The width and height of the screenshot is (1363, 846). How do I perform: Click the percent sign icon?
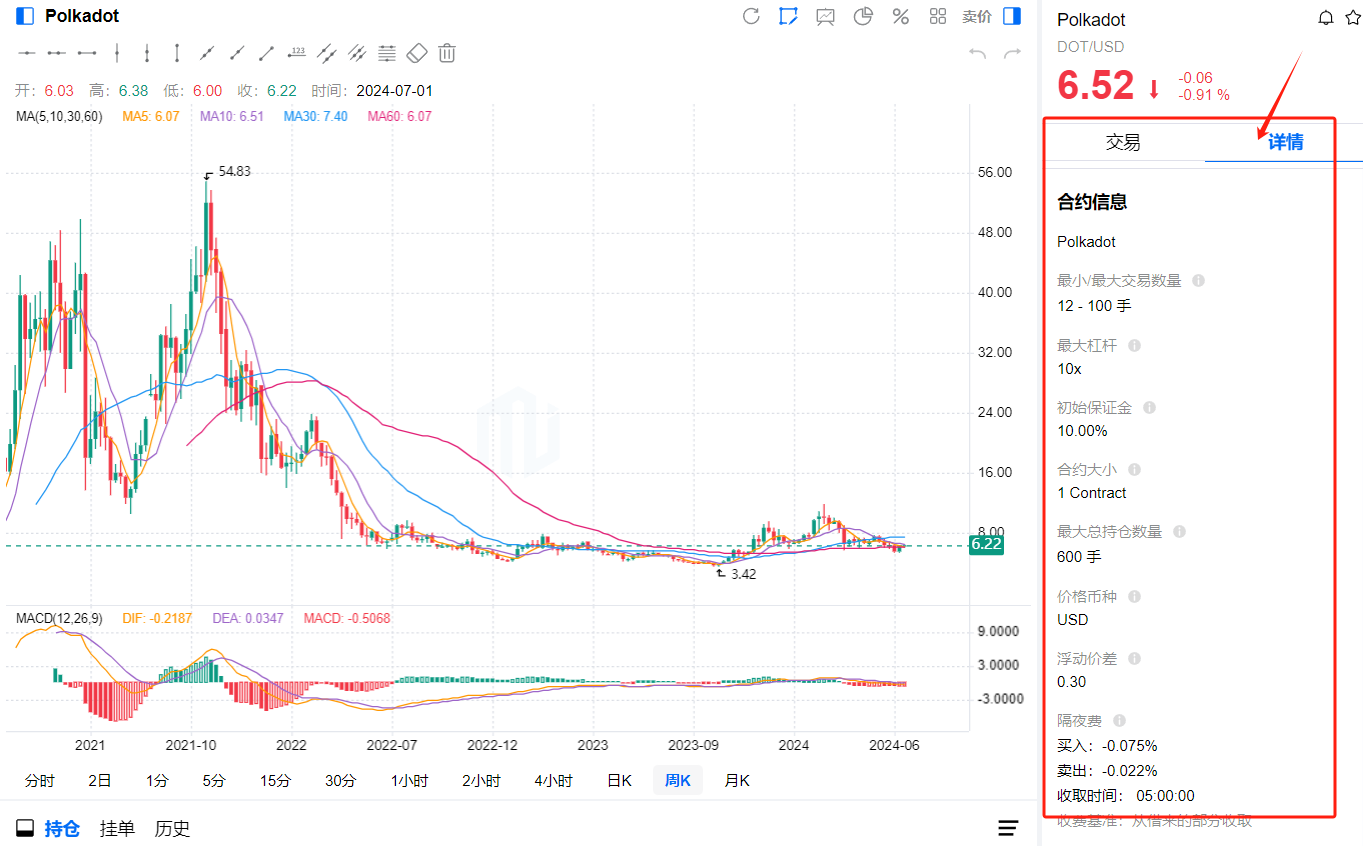(900, 16)
